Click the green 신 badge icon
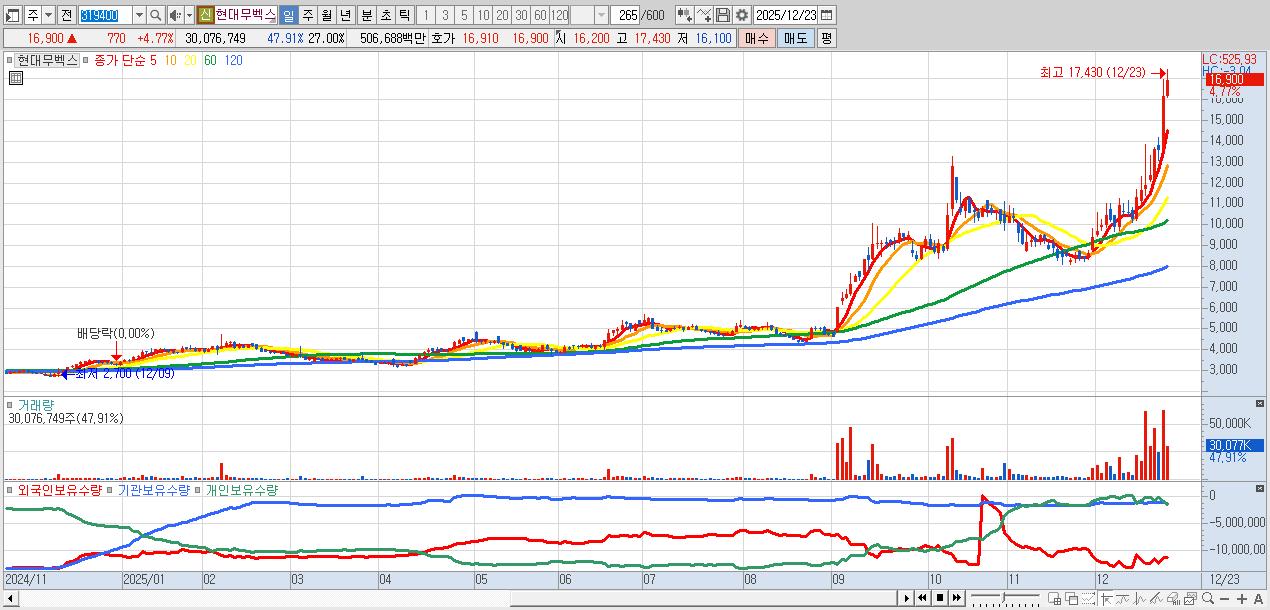The image size is (1270, 610). 205,15
